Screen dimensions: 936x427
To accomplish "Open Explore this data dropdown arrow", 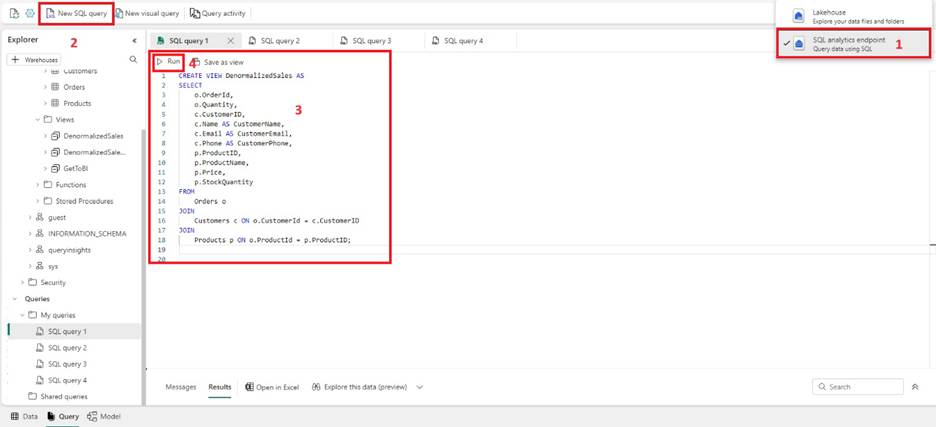I will (x=420, y=387).
